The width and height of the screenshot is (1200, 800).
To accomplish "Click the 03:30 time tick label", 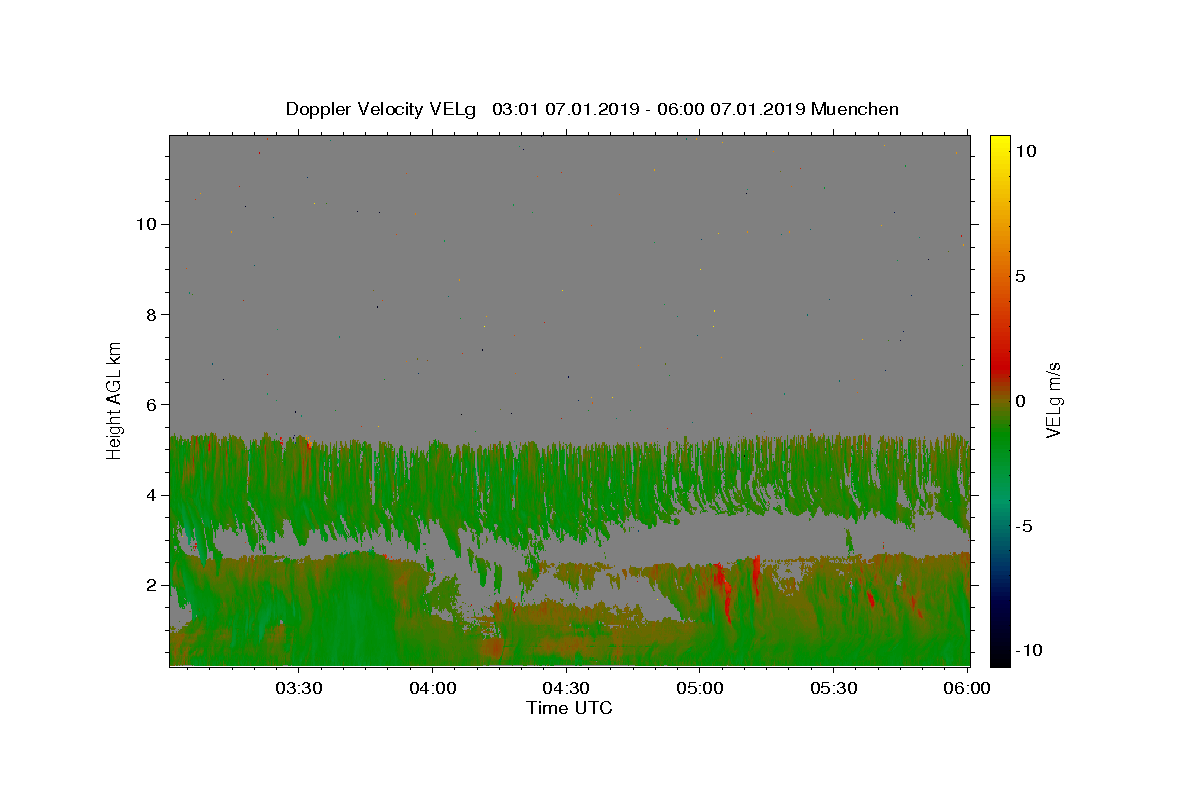I will [298, 688].
